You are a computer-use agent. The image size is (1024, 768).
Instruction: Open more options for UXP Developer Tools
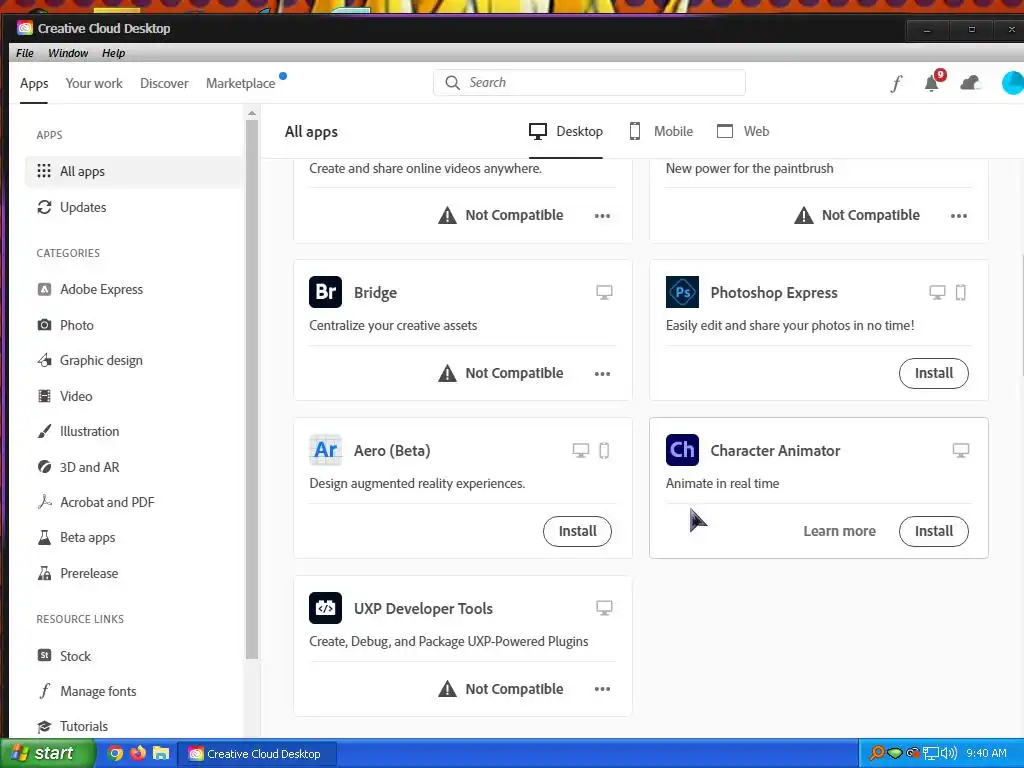(602, 689)
